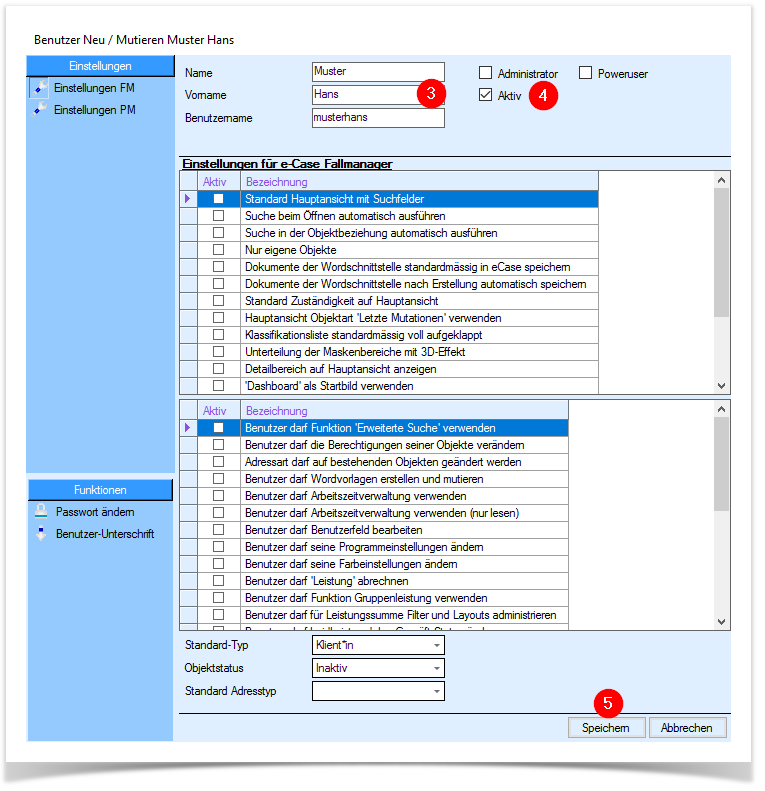Open Einstellungen PM label in sidebar
The width and height of the screenshot is (765, 791).
point(95,109)
